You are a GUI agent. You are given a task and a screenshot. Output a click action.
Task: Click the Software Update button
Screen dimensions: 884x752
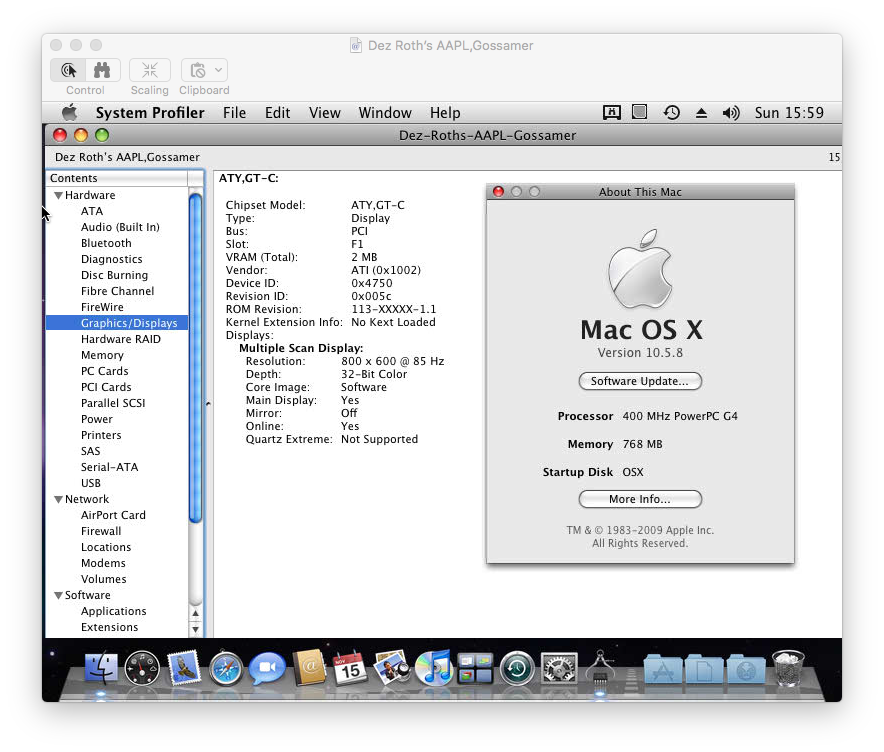click(640, 381)
